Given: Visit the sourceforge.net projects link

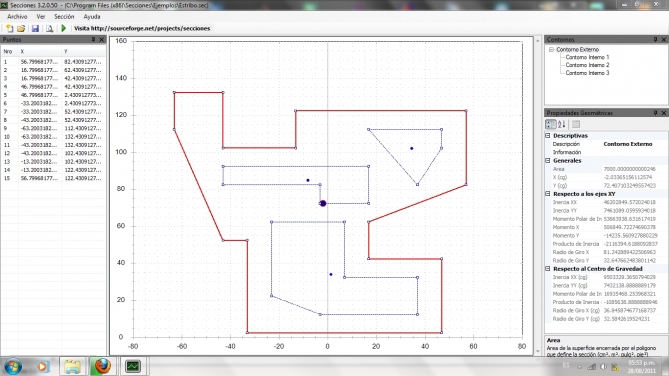Looking at the screenshot, I should tap(142, 29).
